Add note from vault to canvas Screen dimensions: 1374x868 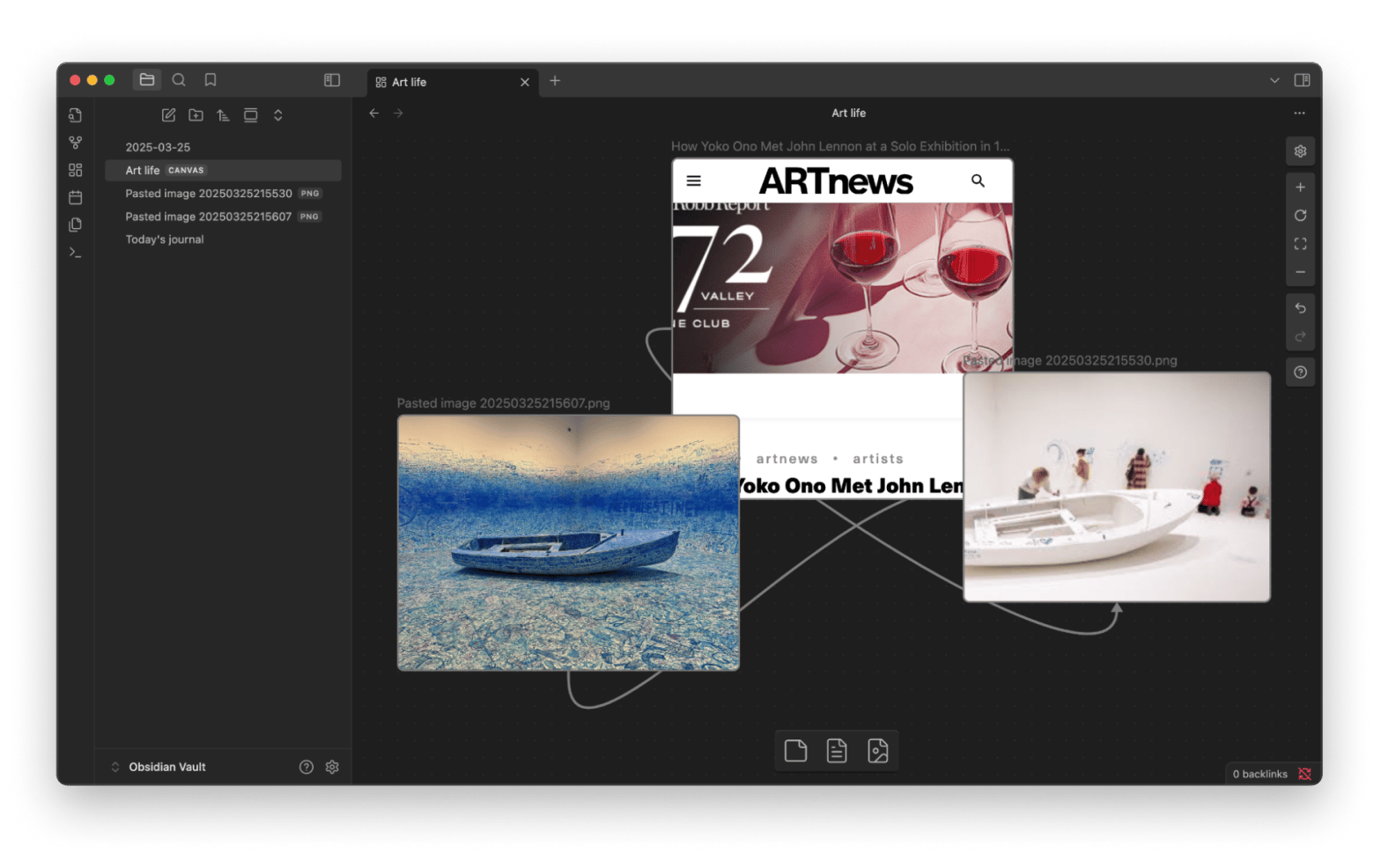coord(837,751)
